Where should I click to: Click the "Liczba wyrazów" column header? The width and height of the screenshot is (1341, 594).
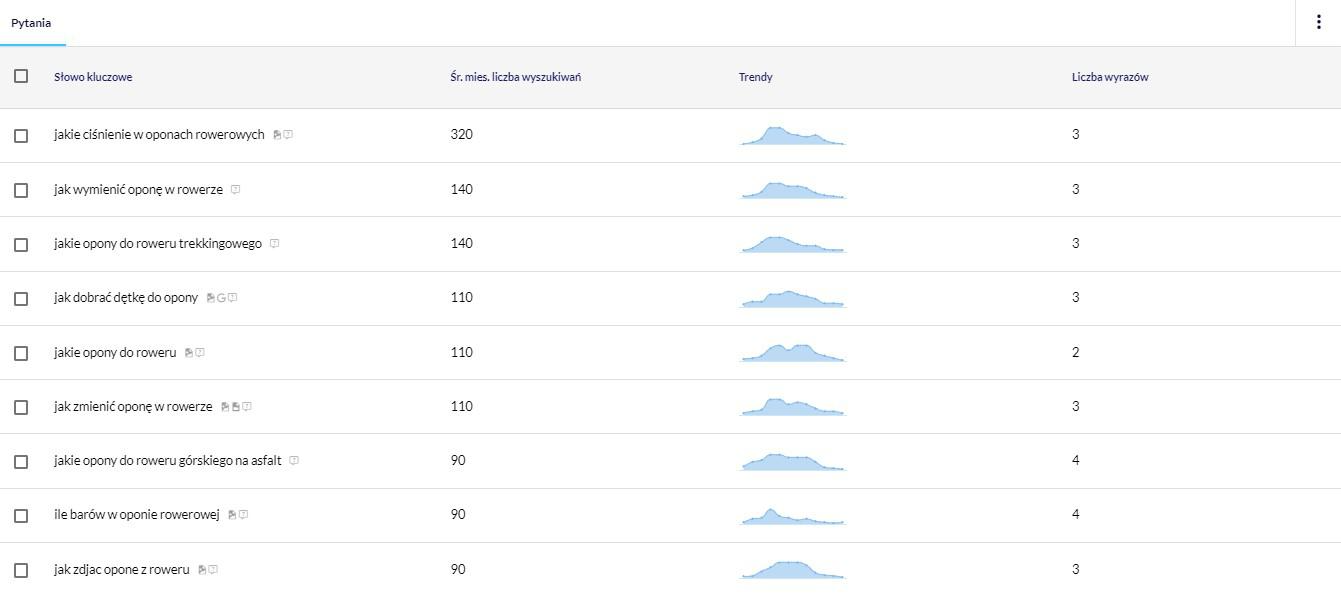pos(1110,77)
